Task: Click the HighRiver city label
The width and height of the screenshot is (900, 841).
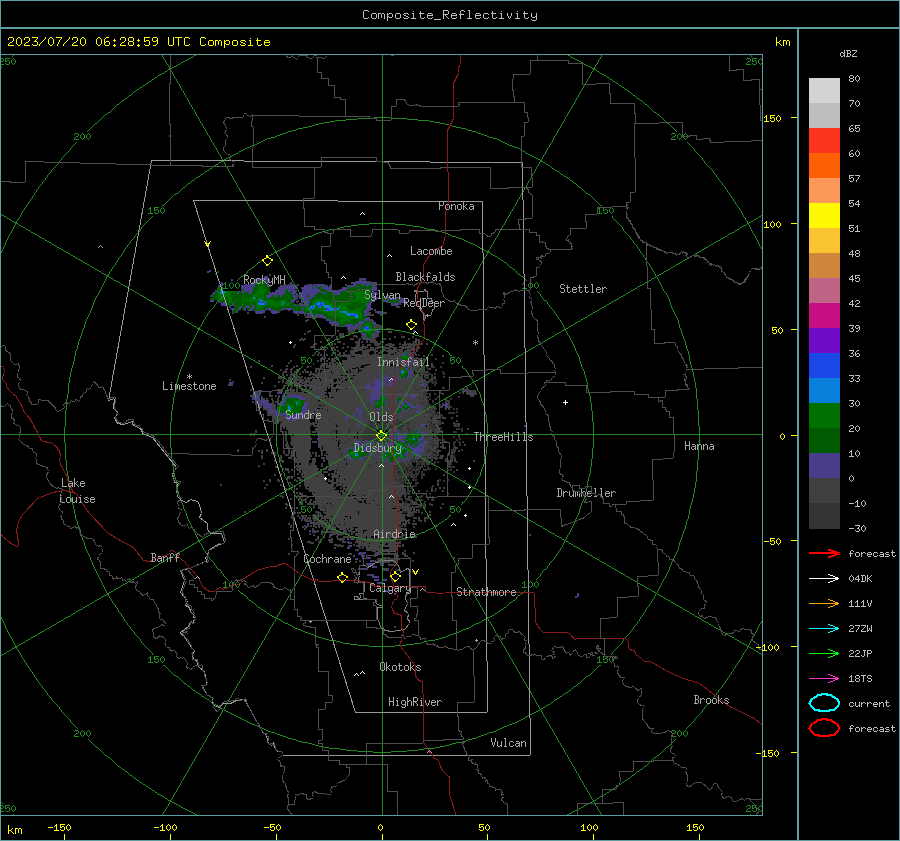Action: [415, 702]
